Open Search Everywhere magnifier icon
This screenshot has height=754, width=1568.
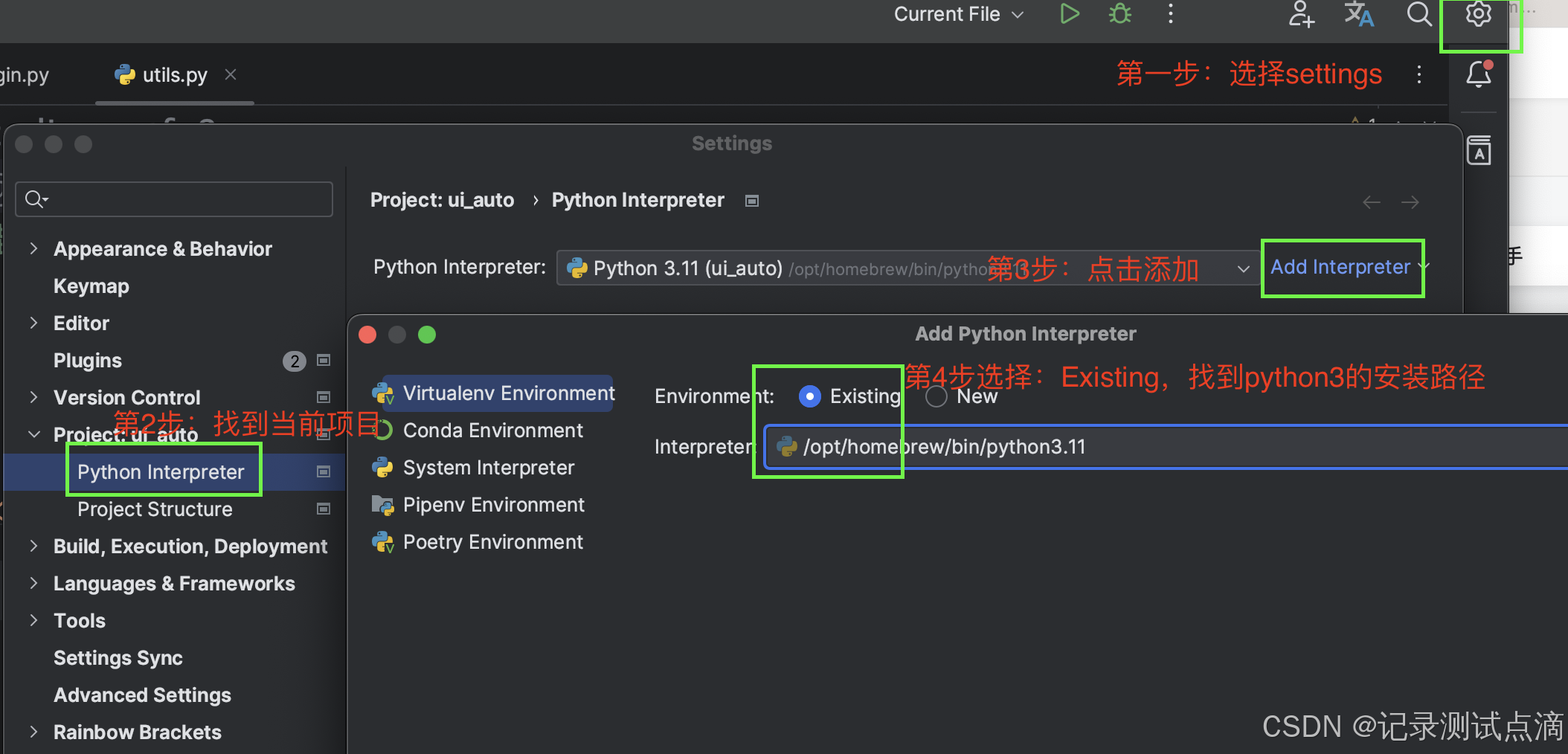point(1418,14)
